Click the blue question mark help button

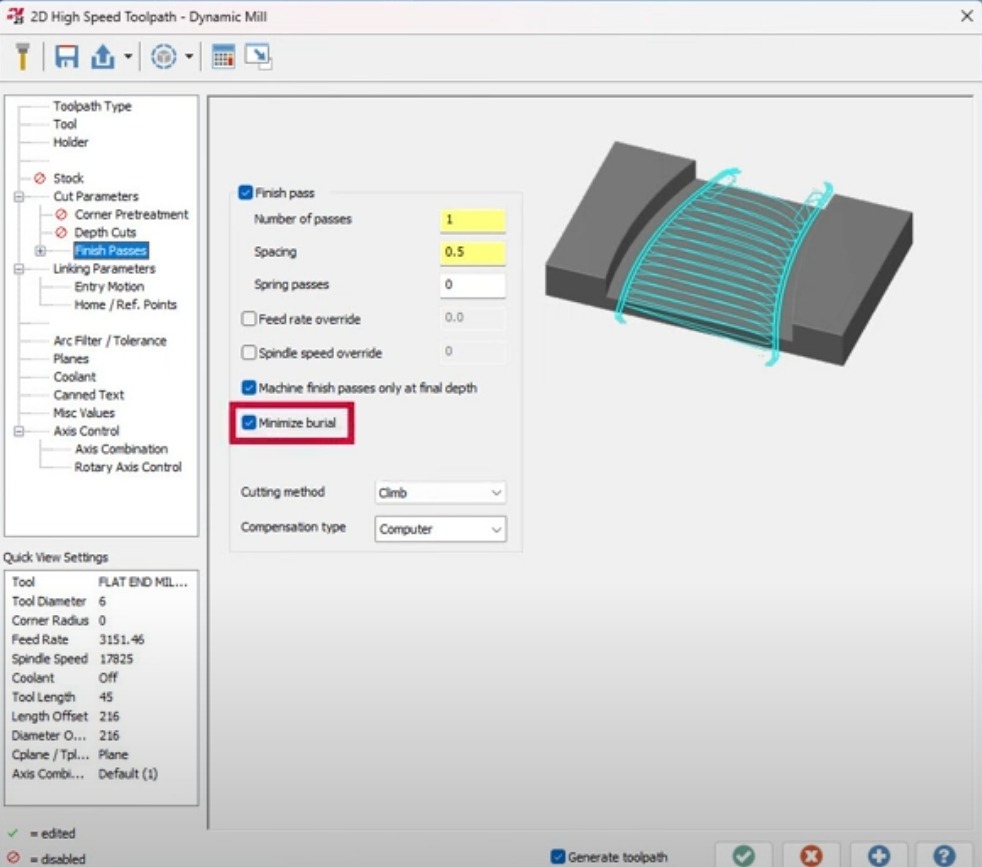pyautogui.click(x=944, y=855)
